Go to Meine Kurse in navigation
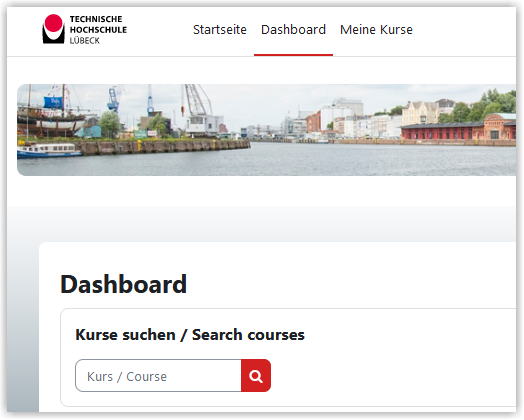524x420 pixels. (376, 29)
